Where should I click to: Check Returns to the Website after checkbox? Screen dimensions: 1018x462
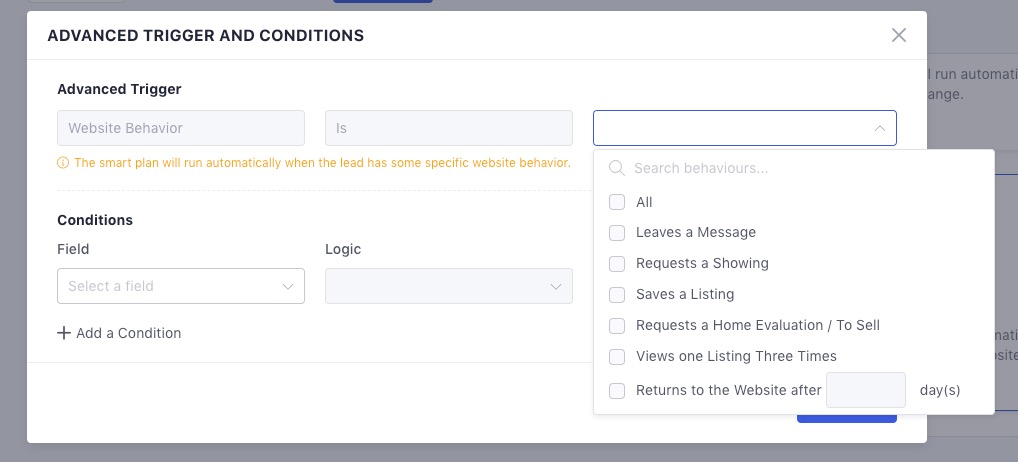(617, 391)
